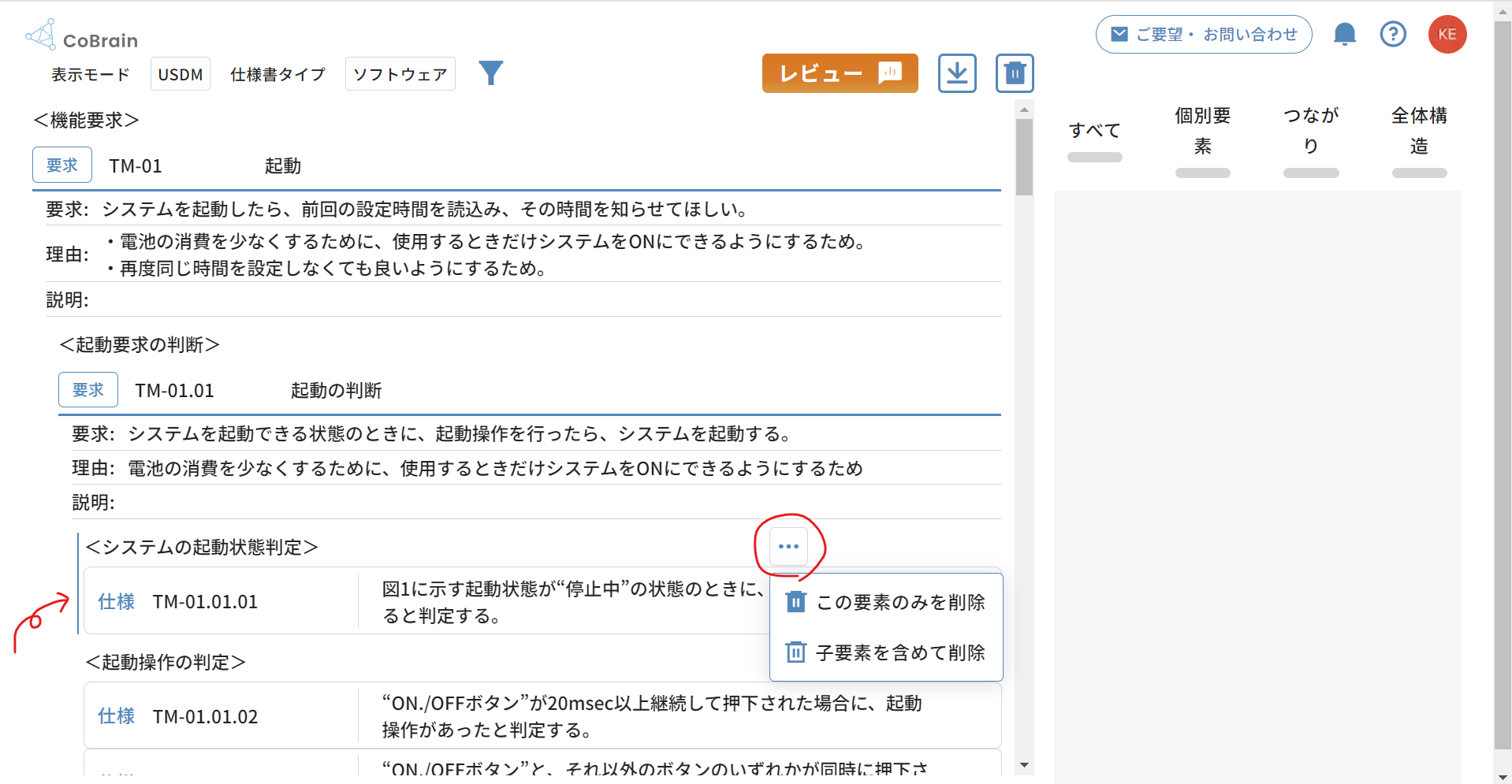Click TM-01.01 requirement text 起動操作を行ったら
The height and width of the screenshot is (784, 1512).
coord(460,434)
